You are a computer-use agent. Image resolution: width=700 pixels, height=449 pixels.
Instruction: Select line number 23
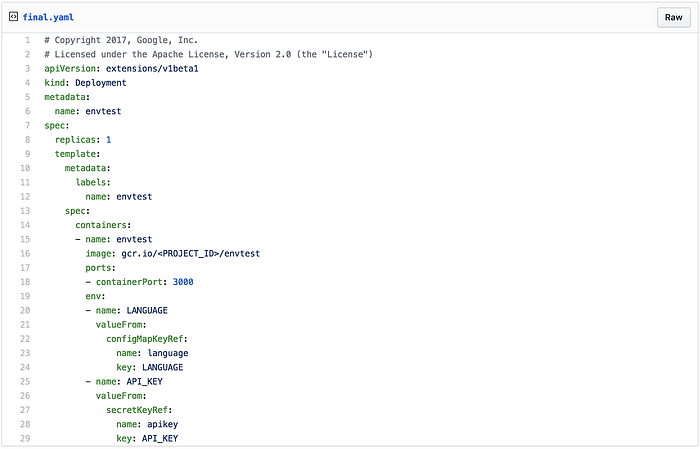[25, 353]
